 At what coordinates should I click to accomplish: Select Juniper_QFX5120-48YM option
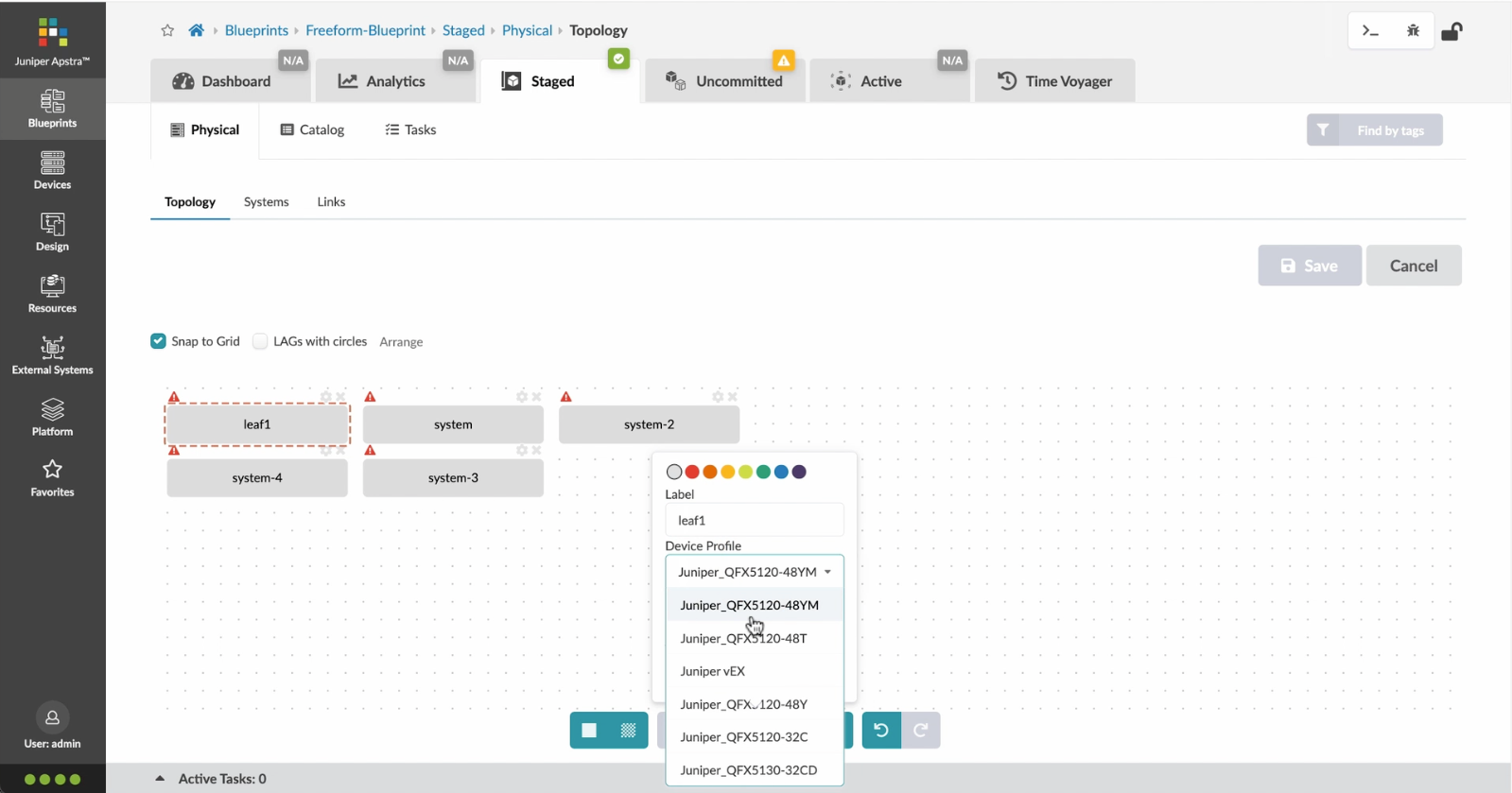tap(754, 605)
